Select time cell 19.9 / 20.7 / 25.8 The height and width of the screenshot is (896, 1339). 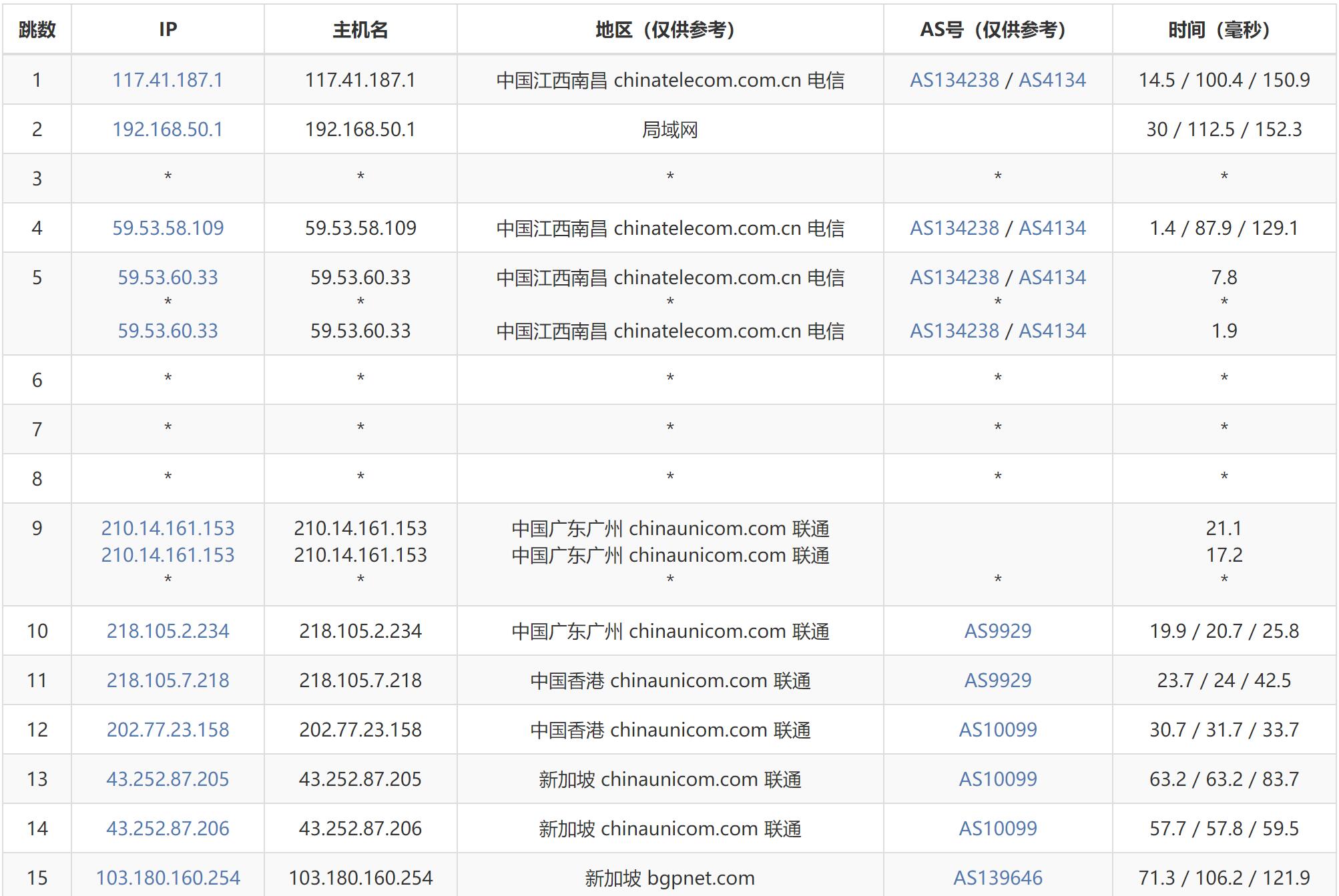tap(1224, 631)
